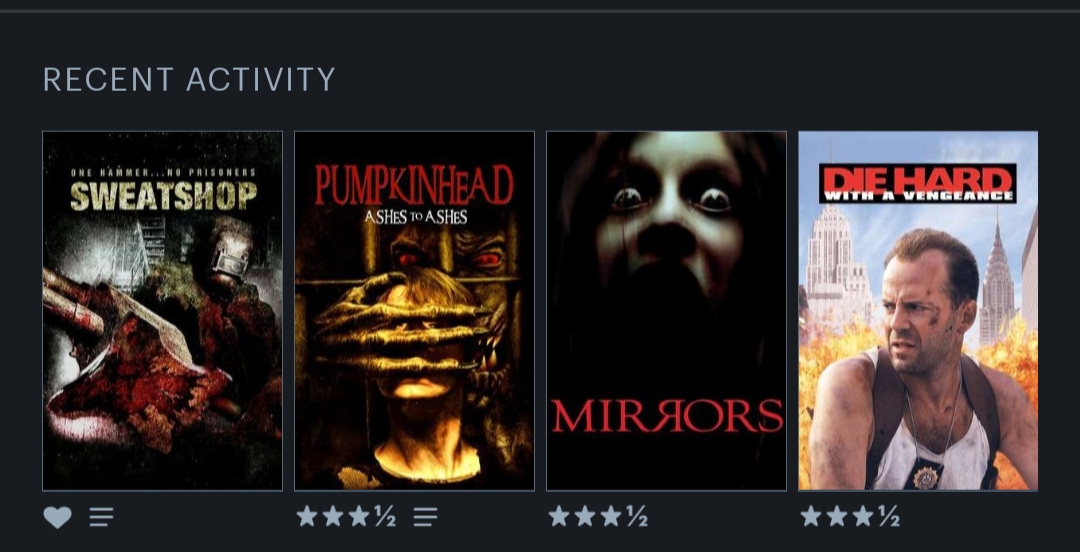Select second star under Die Hard poster
This screenshot has height=552, width=1080.
(x=838, y=515)
